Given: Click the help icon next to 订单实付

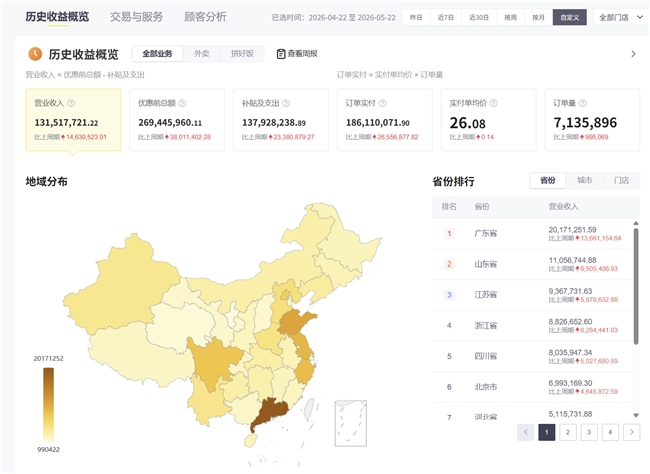Looking at the screenshot, I should 383,103.
